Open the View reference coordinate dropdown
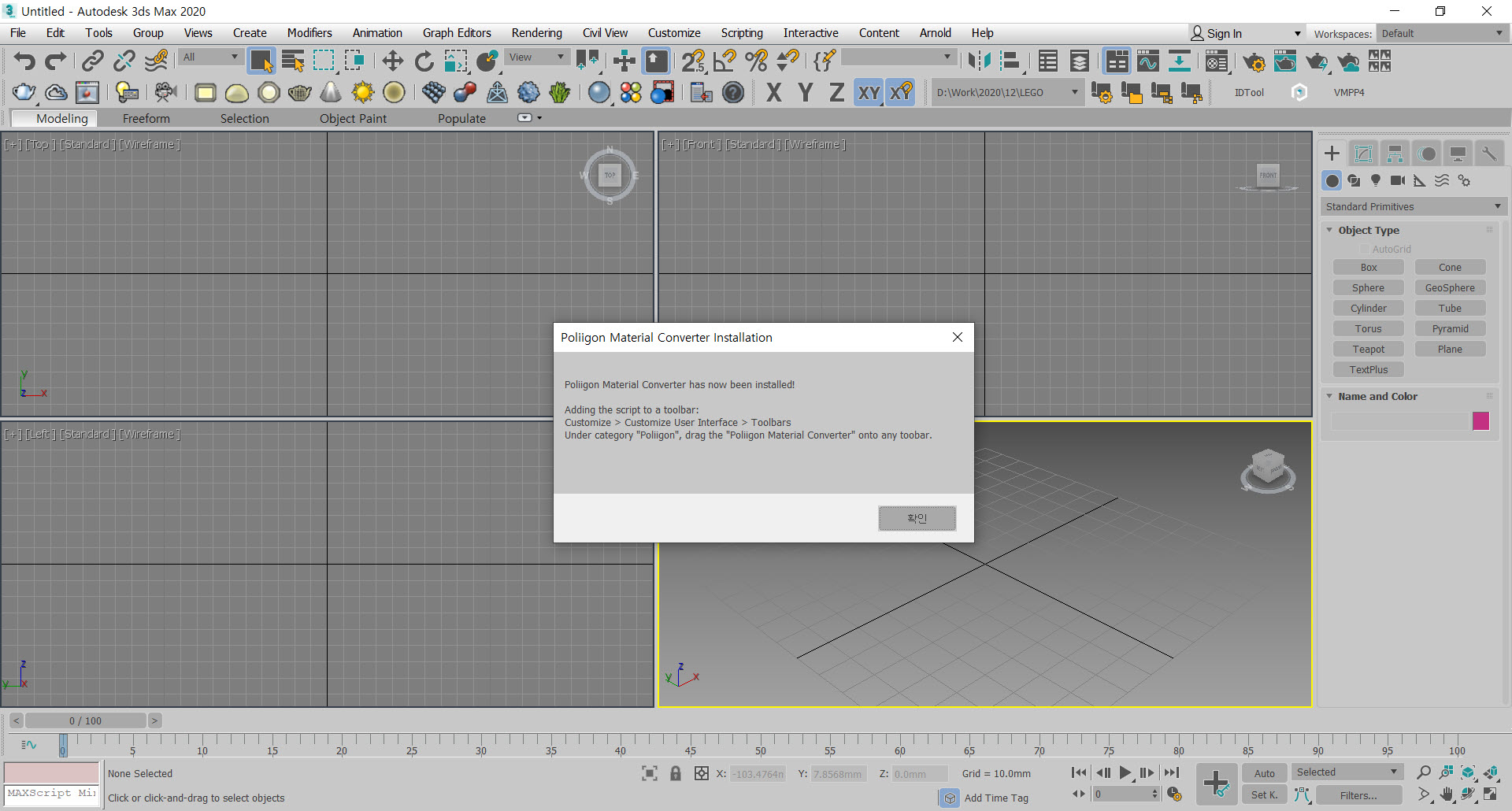The image size is (1512, 811). tap(535, 57)
